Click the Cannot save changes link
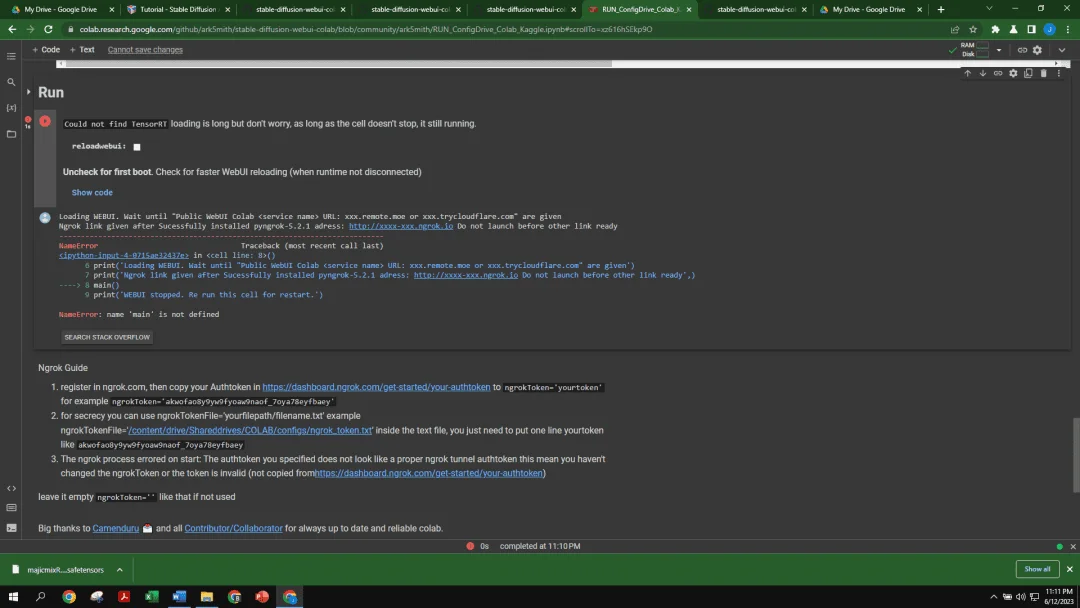 point(145,50)
